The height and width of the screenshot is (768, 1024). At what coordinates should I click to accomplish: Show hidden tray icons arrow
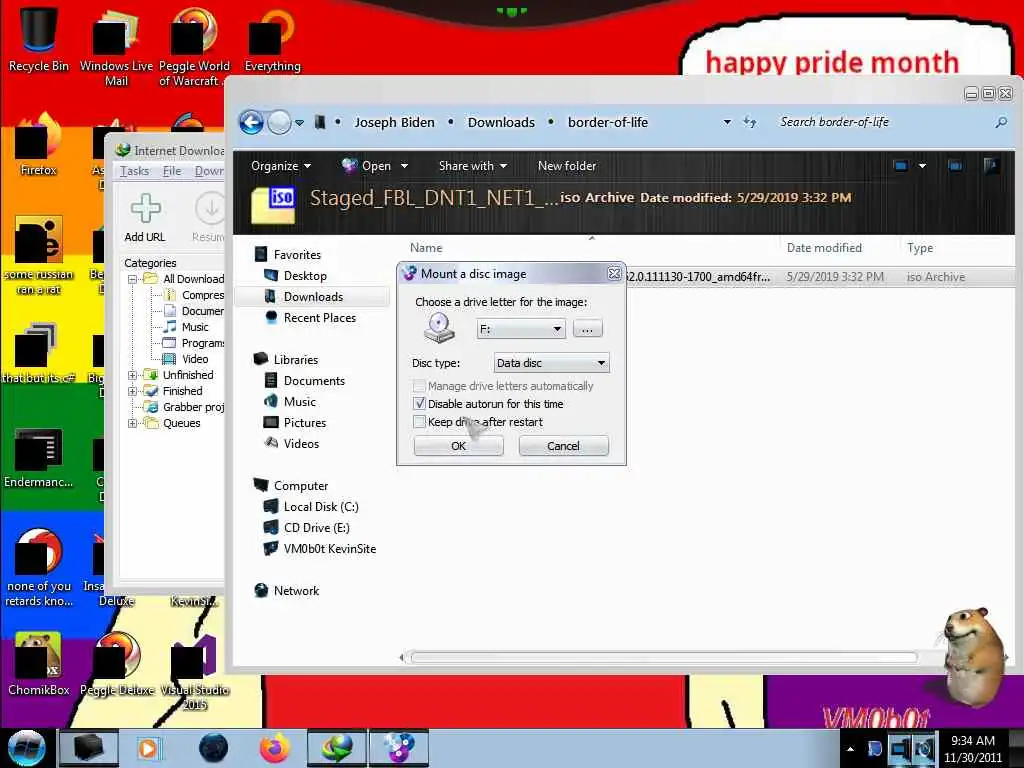coord(850,749)
